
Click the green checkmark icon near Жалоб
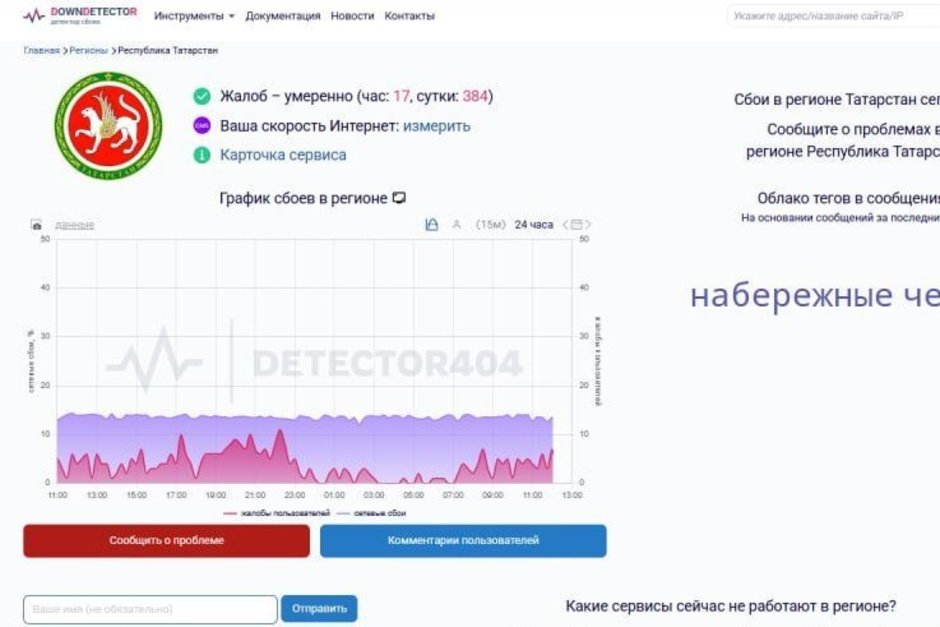pos(202,96)
